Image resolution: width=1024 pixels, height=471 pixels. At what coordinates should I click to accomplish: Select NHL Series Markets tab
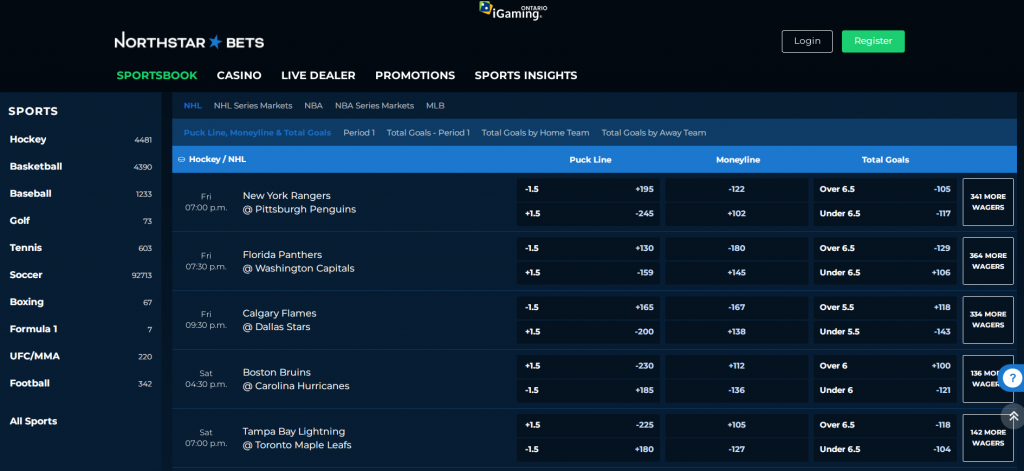click(253, 106)
